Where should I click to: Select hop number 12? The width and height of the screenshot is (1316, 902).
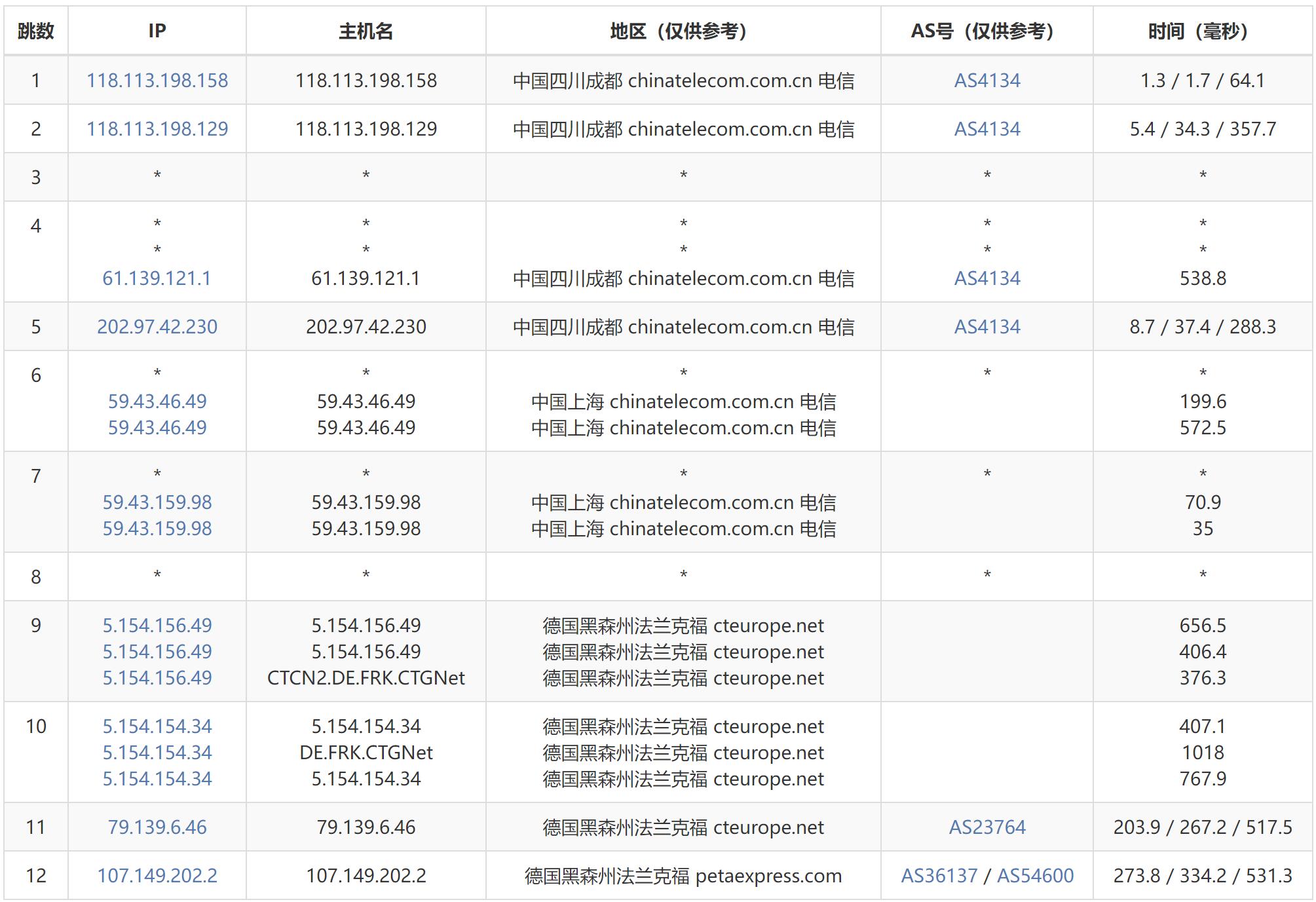(x=36, y=876)
